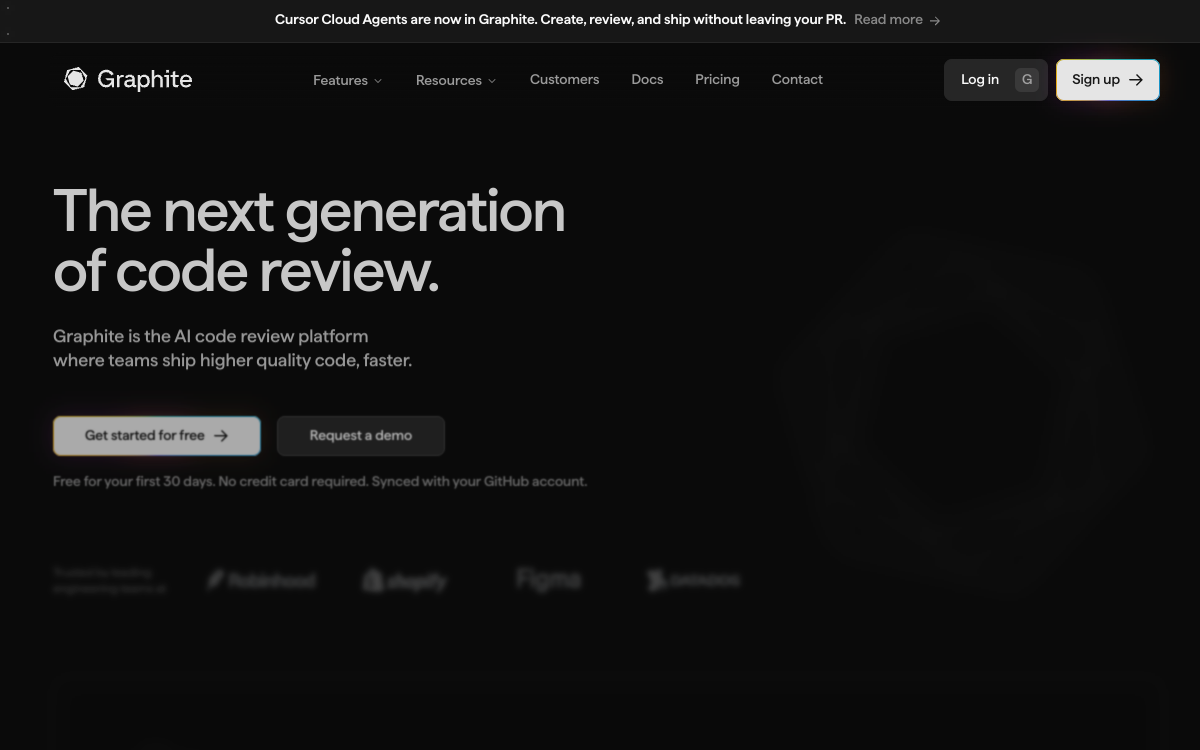This screenshot has height=750, width=1200.
Task: Click 'Graphite is the AI code review platform'
Action: point(211,336)
